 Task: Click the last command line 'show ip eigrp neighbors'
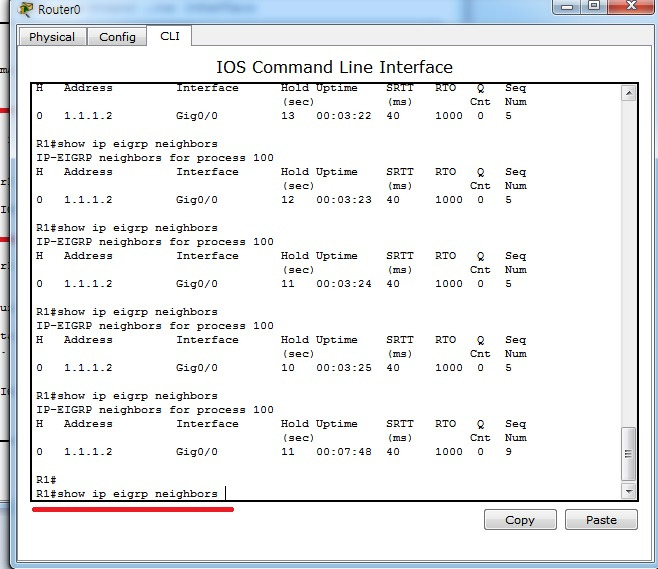(127, 493)
